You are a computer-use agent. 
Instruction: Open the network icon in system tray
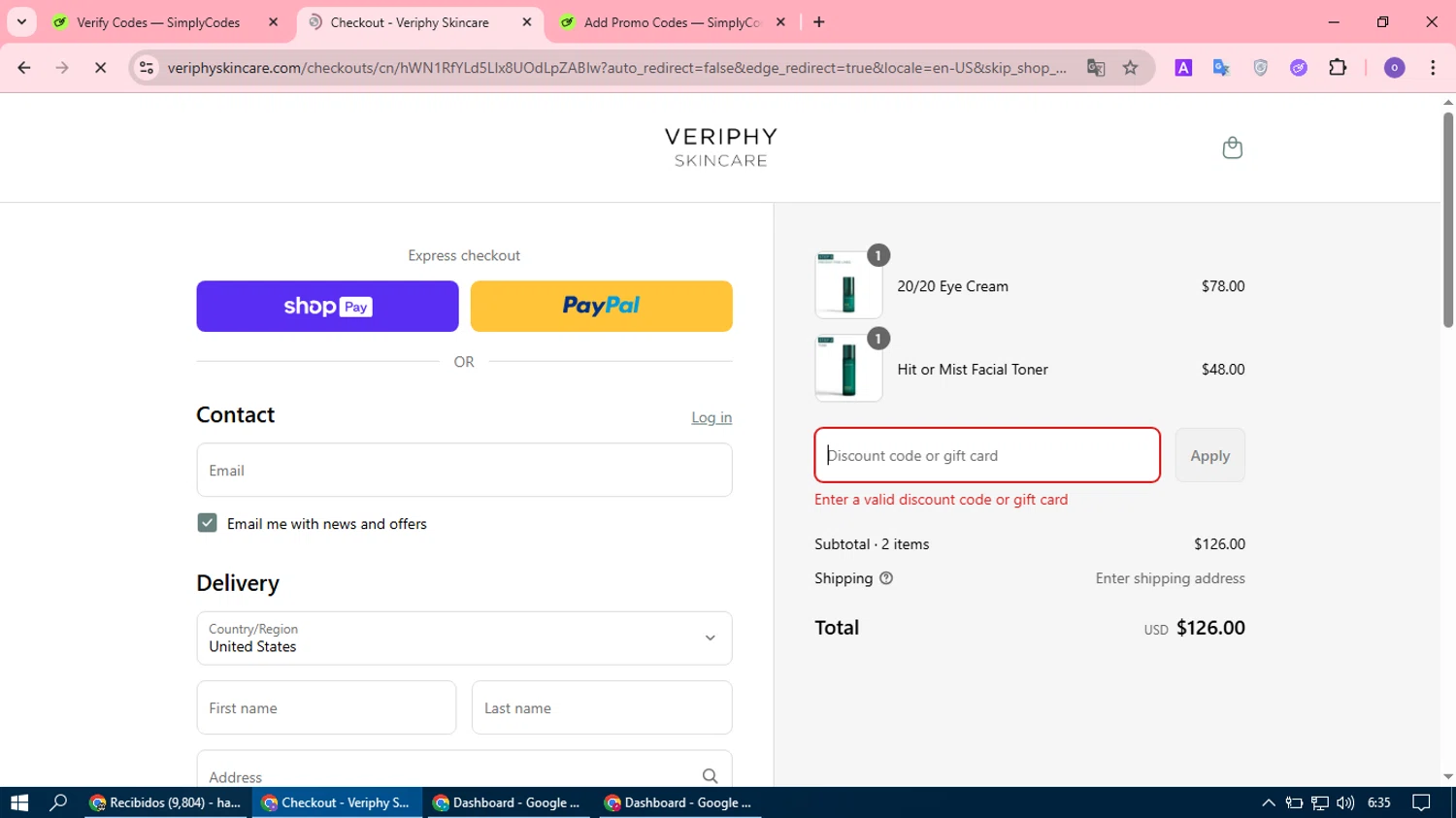[1319, 802]
